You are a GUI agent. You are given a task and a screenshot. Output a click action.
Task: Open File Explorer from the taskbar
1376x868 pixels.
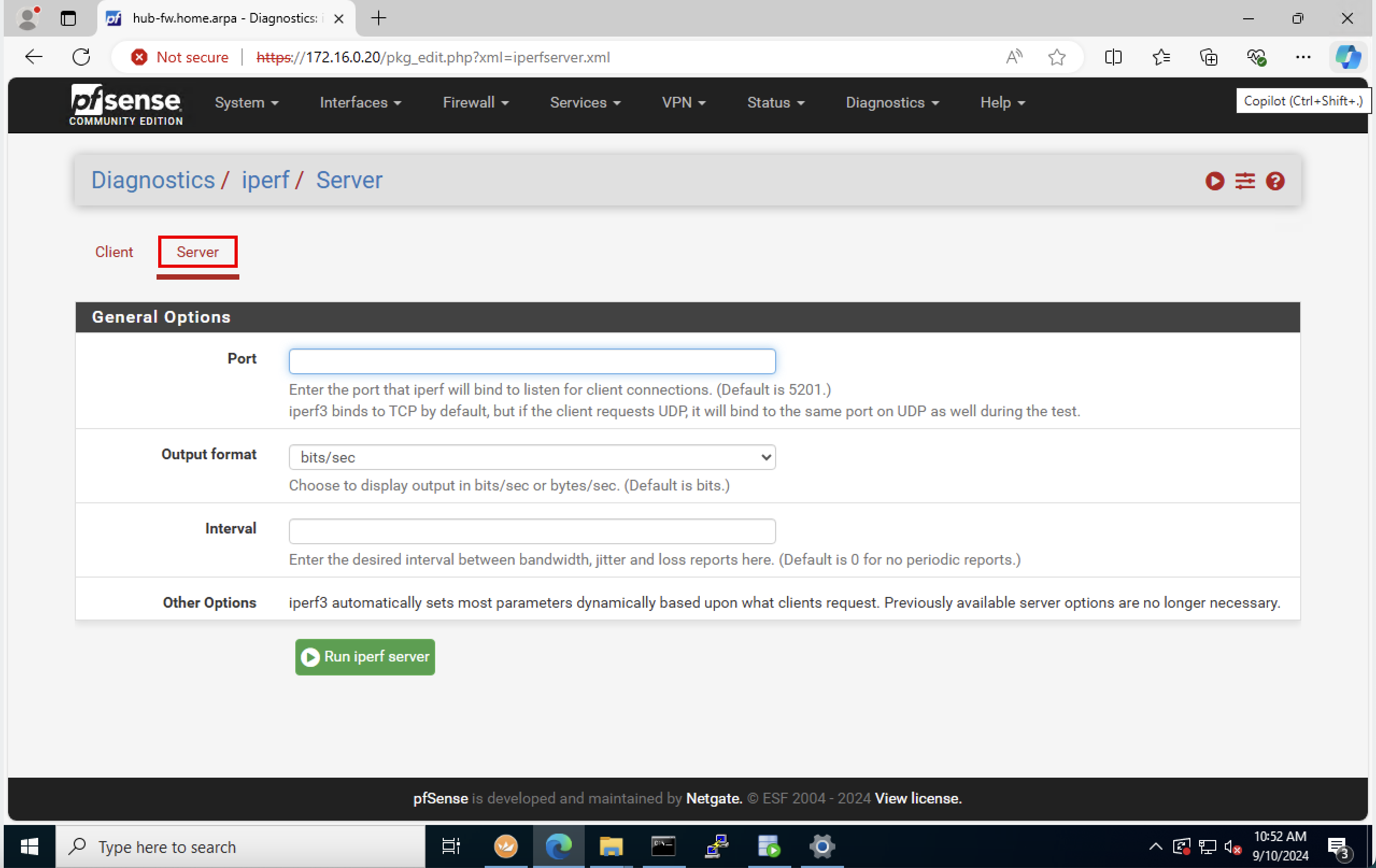point(611,846)
